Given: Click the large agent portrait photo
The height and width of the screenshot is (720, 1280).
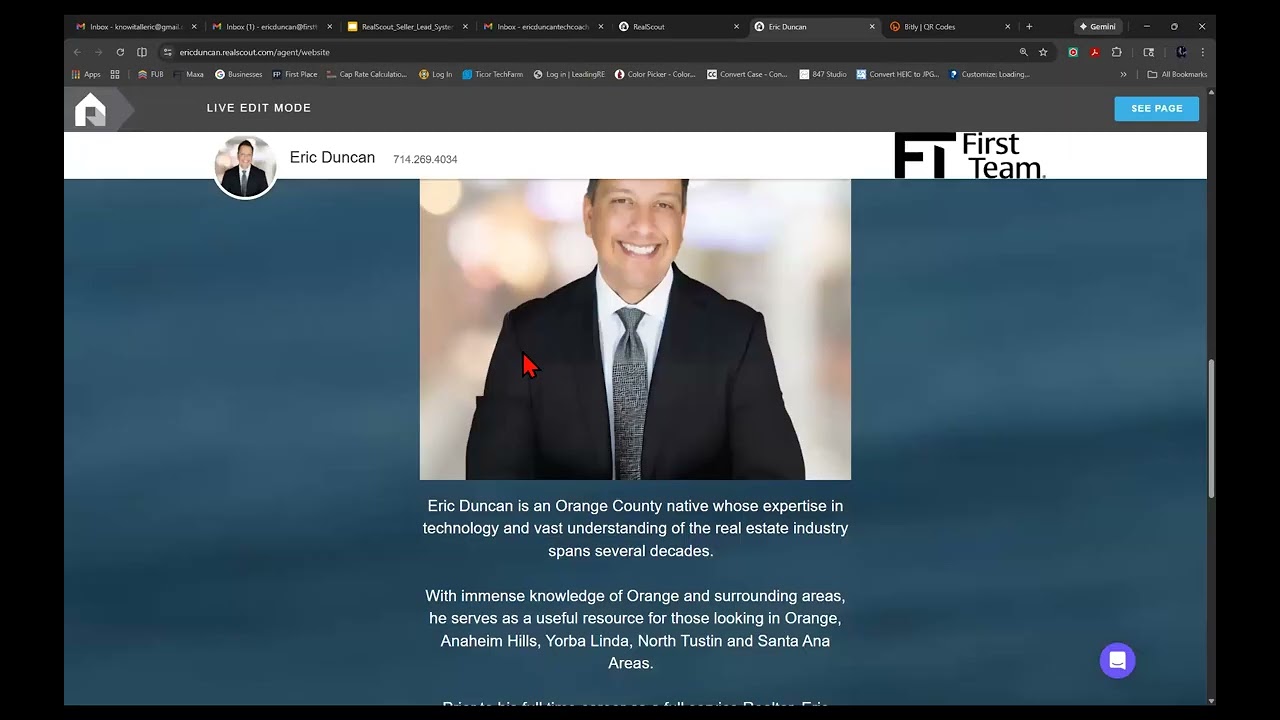Looking at the screenshot, I should 635,329.
